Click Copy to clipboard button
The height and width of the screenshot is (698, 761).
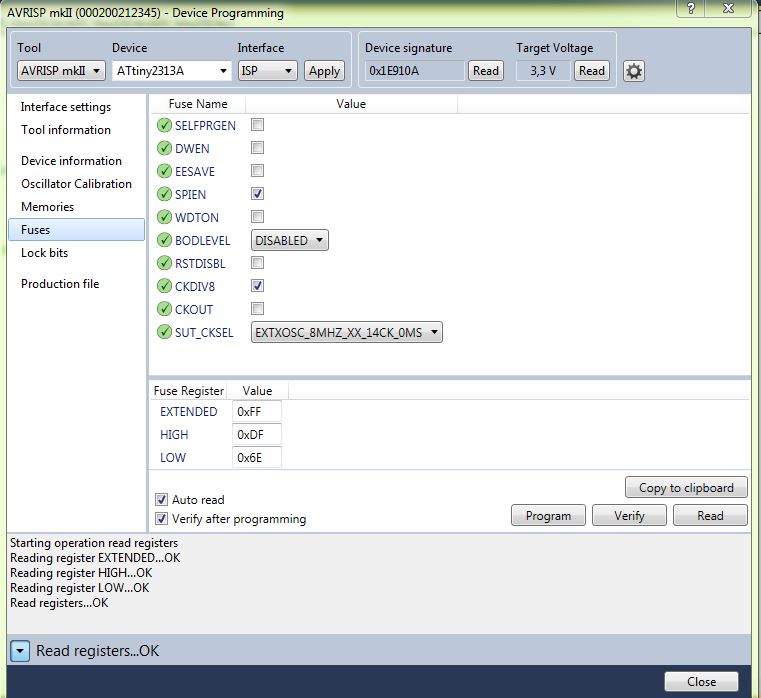point(686,487)
